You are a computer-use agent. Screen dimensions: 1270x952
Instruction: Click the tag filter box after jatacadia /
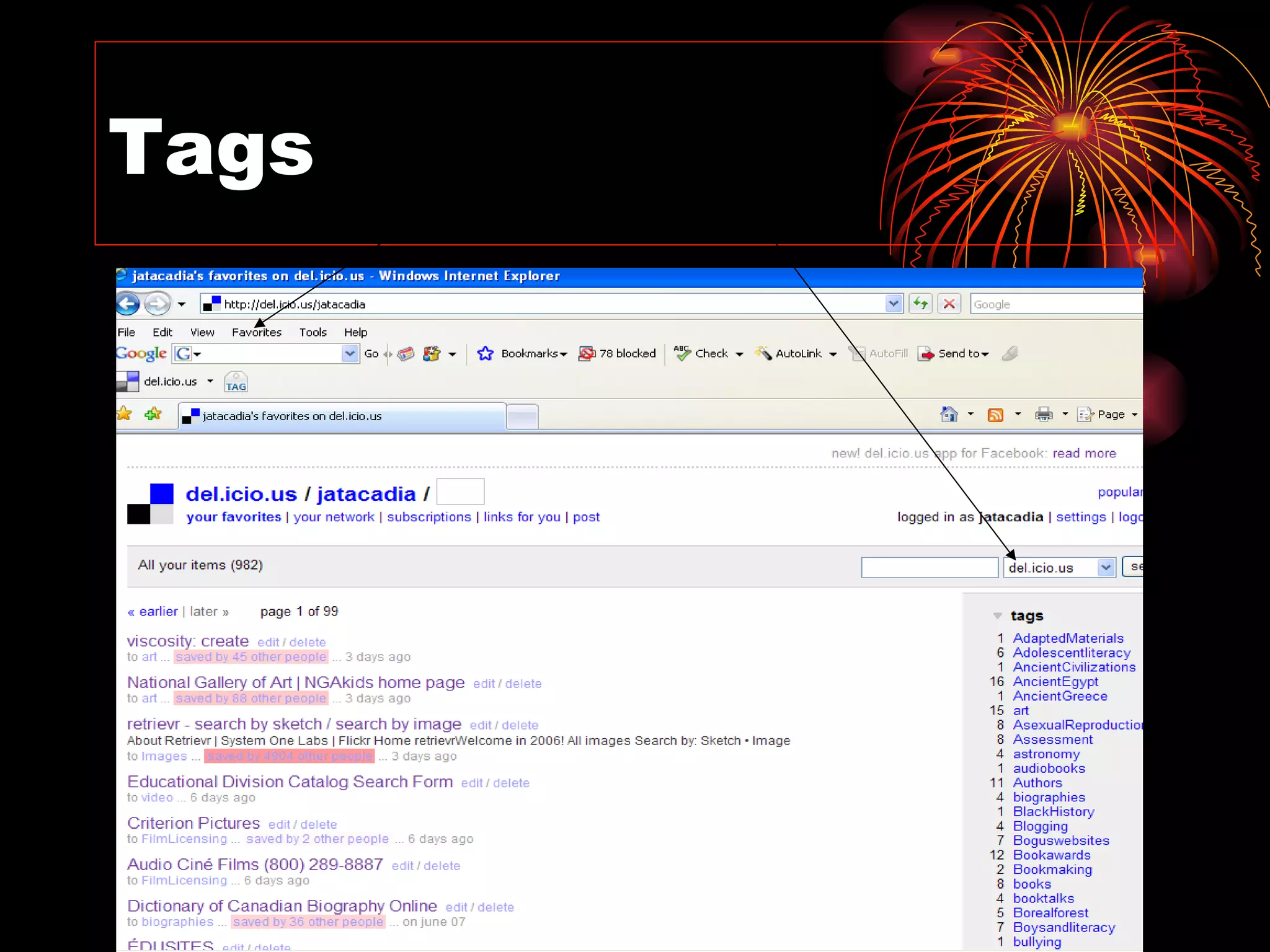[460, 492]
